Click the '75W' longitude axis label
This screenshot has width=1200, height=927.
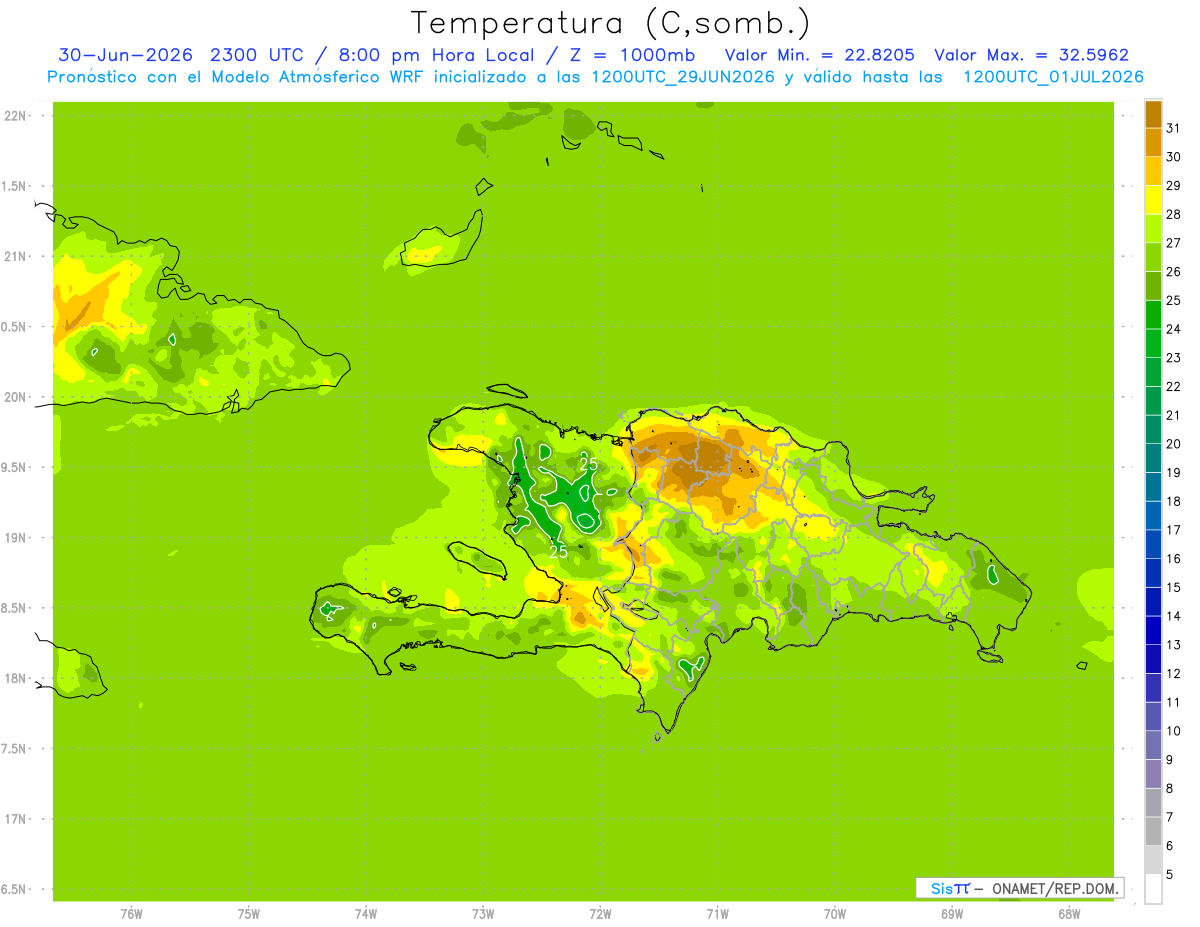pyautogui.click(x=249, y=914)
